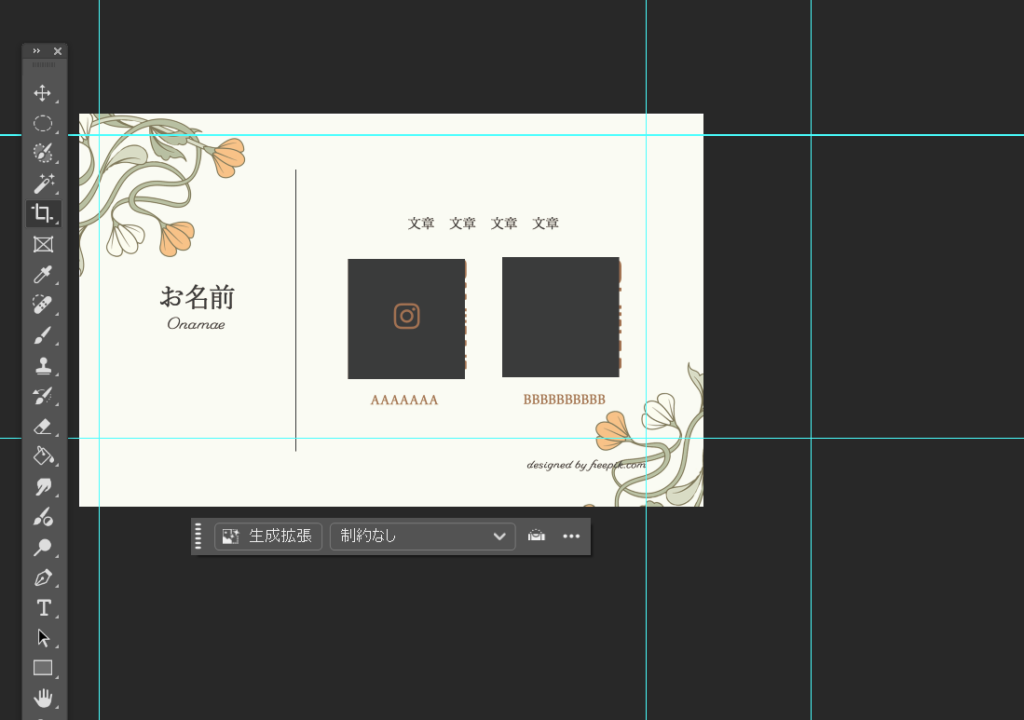
Task: Pick the Eraser tool
Action: (x=43, y=426)
